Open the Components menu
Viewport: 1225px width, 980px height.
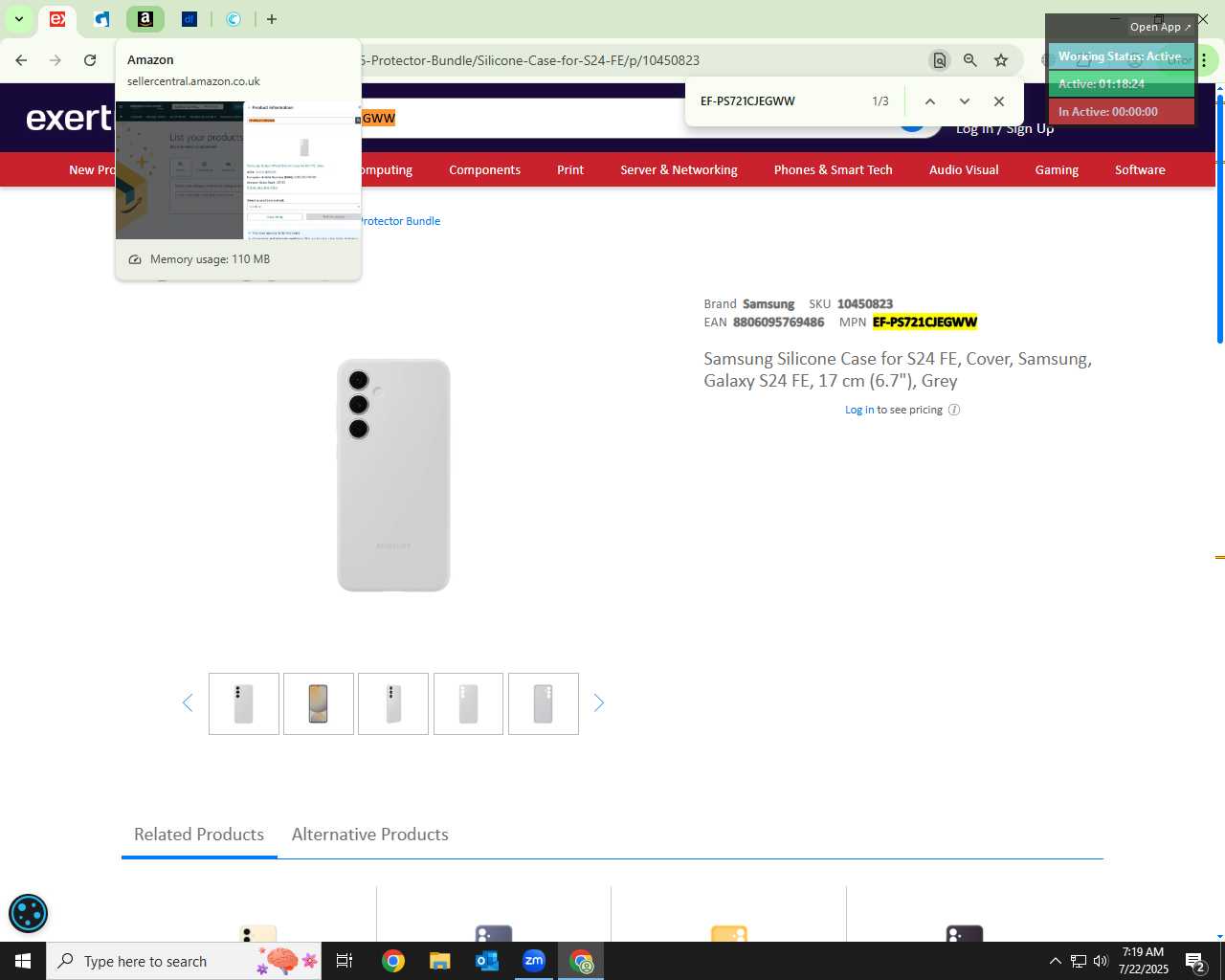tap(485, 169)
